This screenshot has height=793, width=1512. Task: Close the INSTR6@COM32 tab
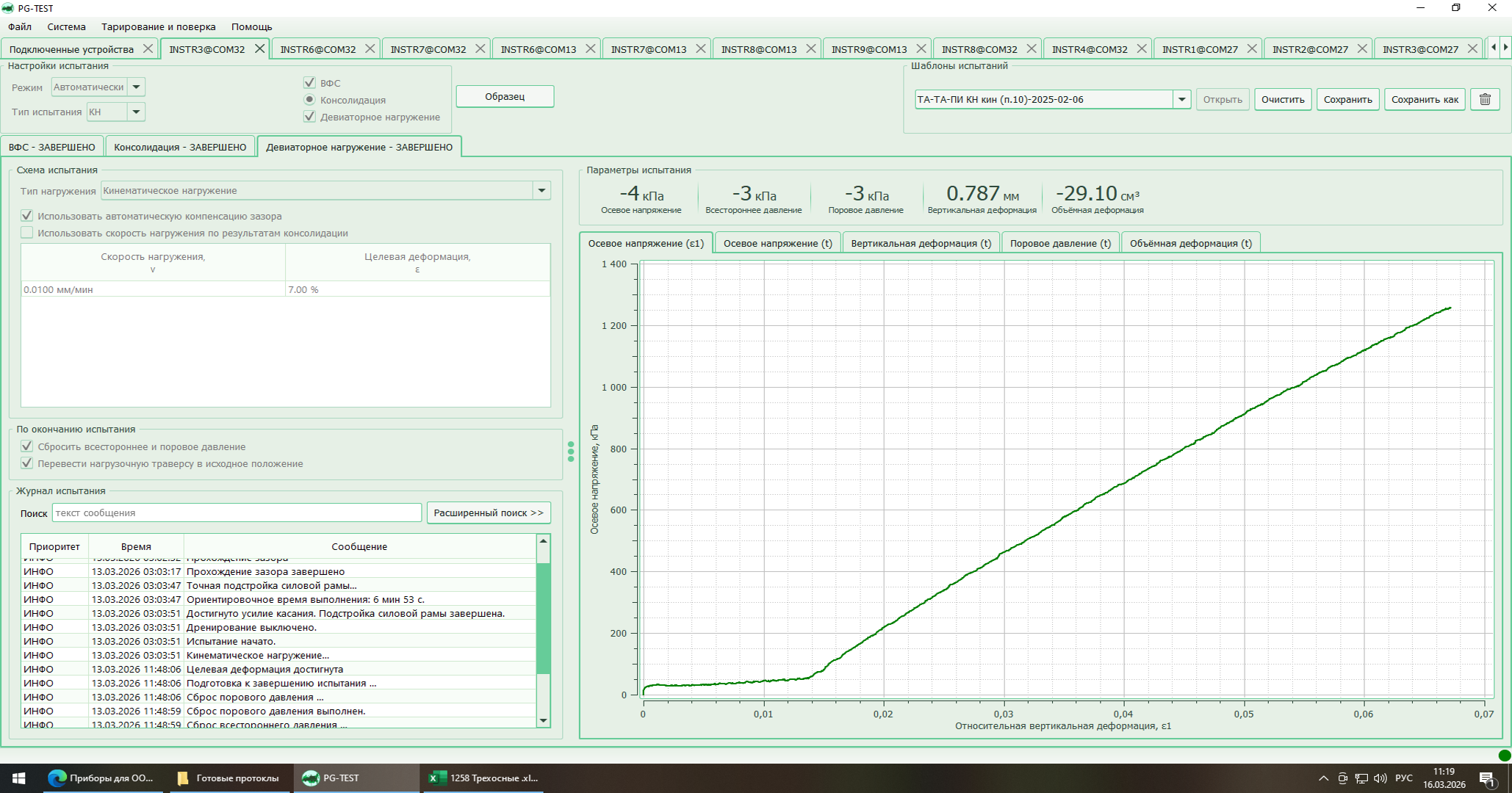[x=370, y=48]
